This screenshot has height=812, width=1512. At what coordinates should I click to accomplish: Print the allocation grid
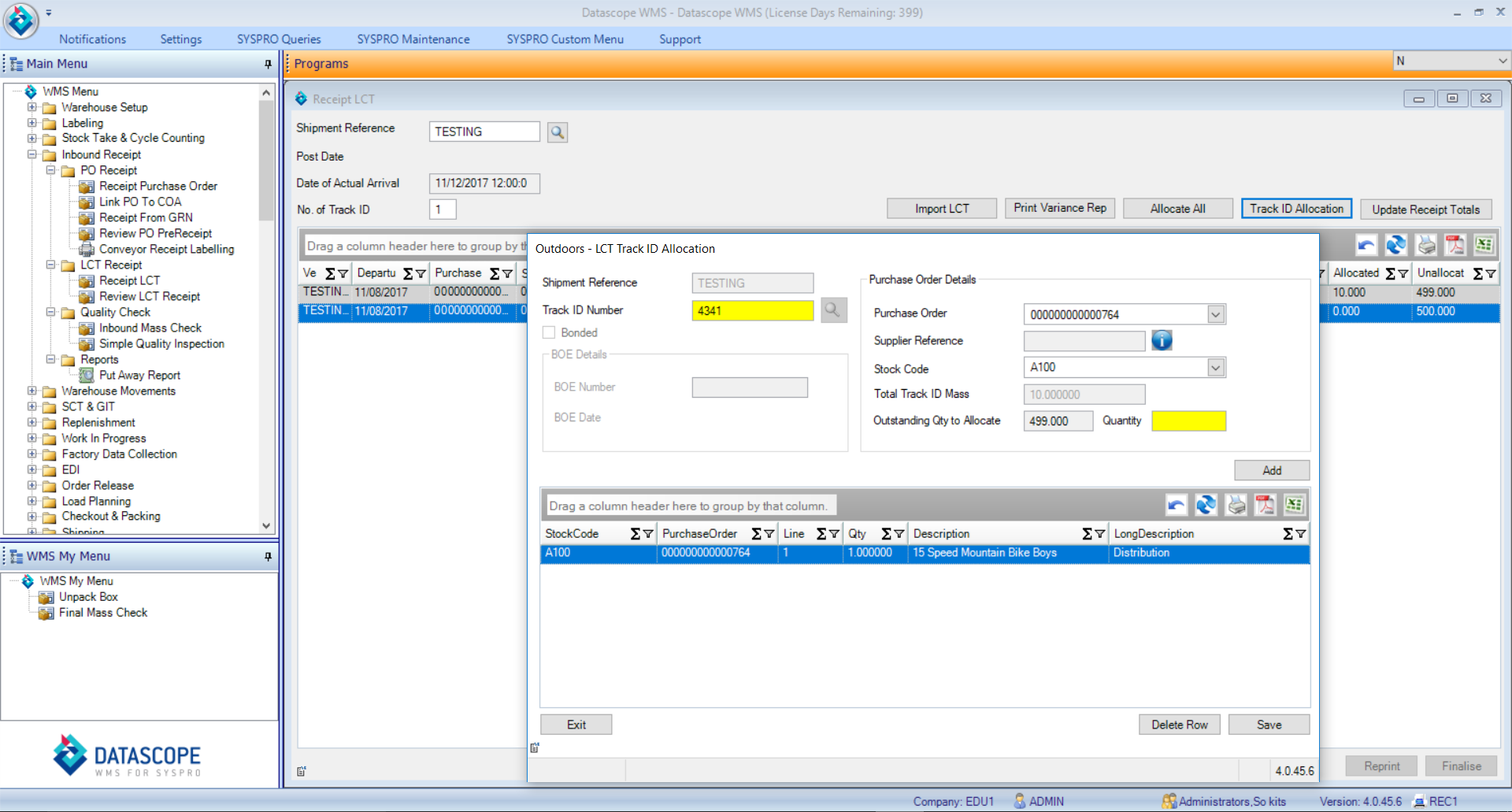(x=1236, y=505)
